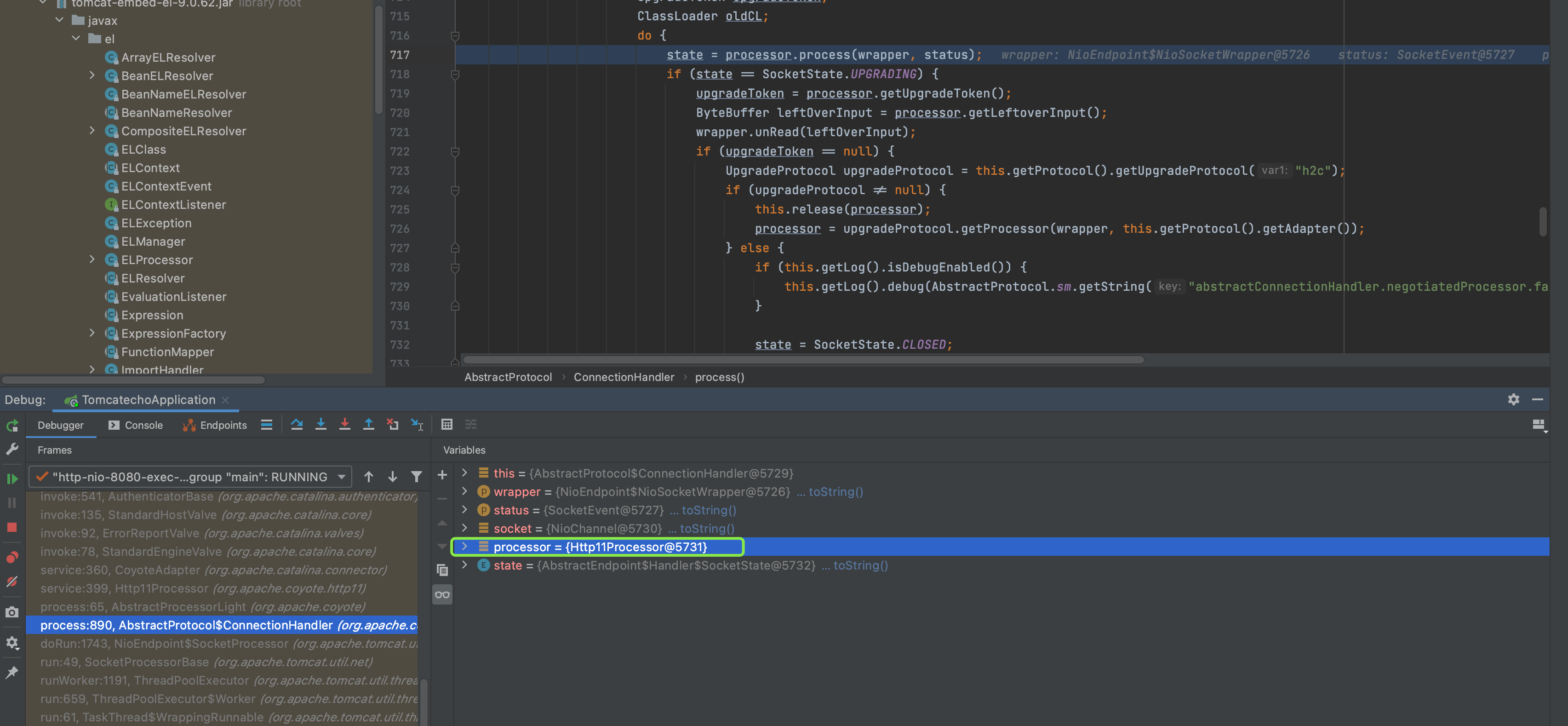The width and height of the screenshot is (1568, 726).
Task: Rerun TomcatechoApplication debug session
Action: coord(12,426)
